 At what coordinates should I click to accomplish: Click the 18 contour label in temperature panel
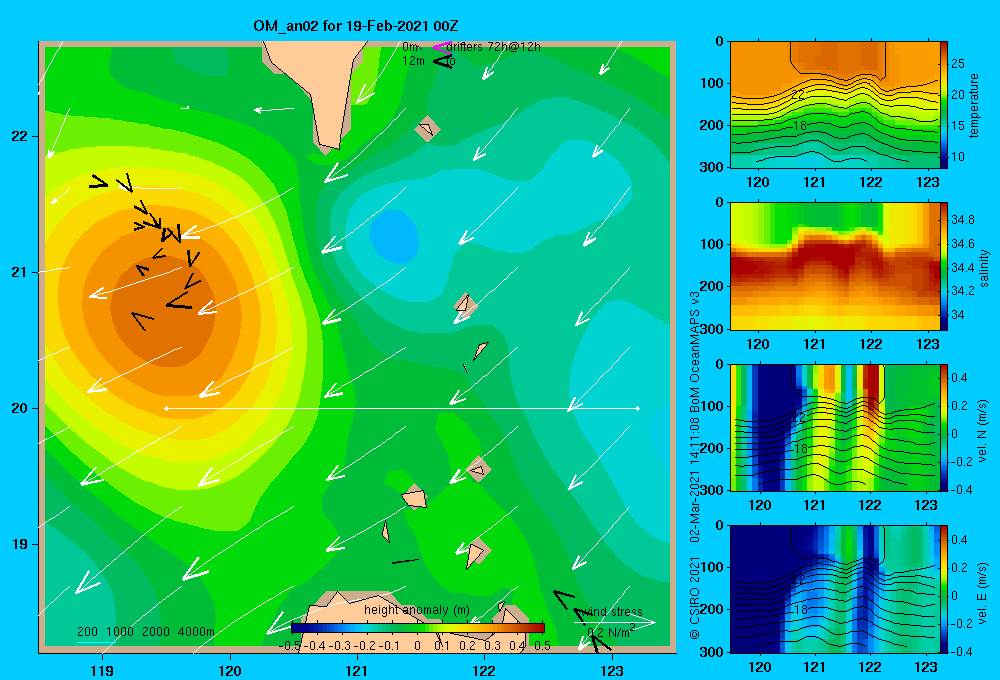(x=800, y=126)
